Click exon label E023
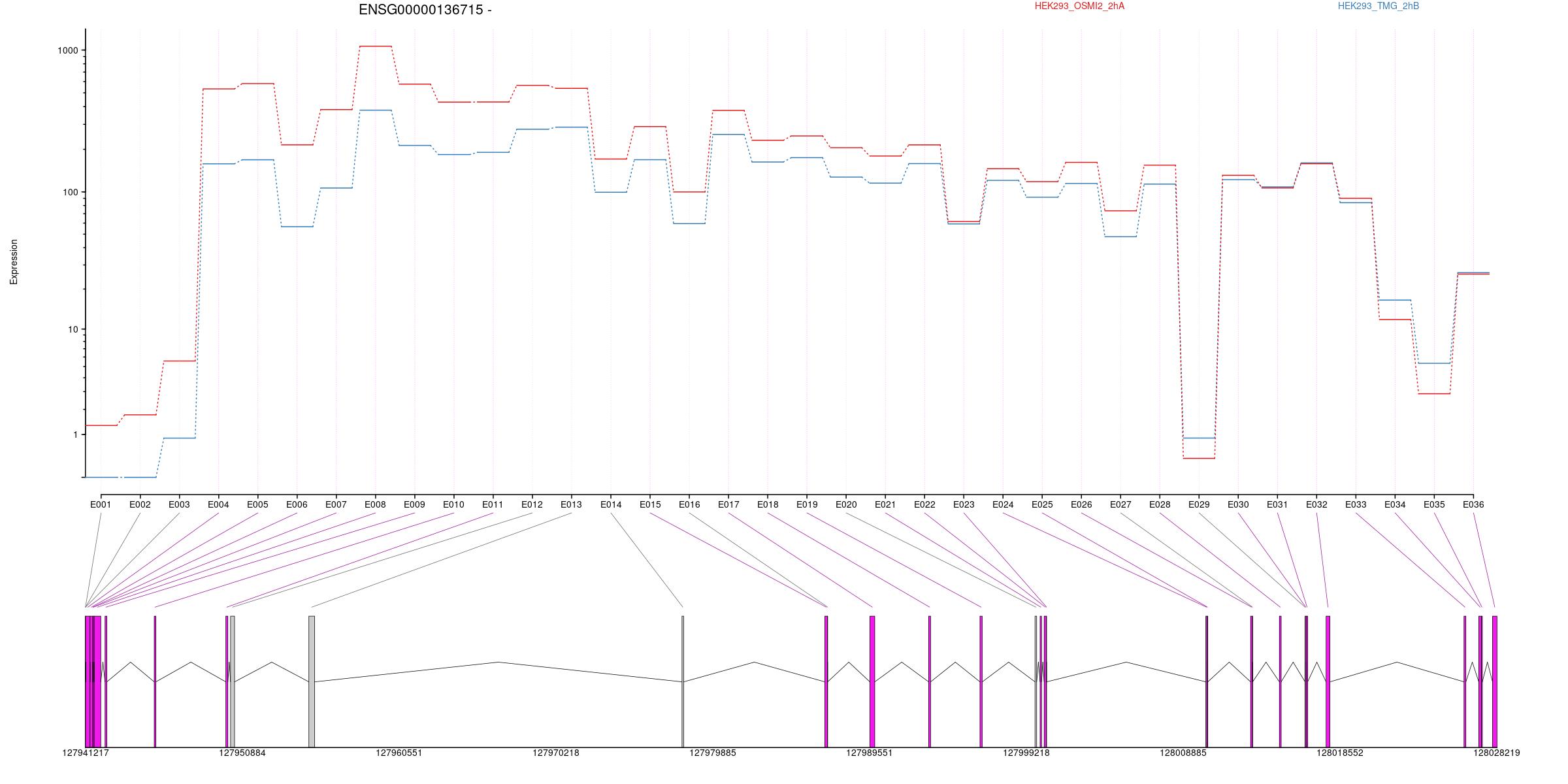Image resolution: width=1568 pixels, height=784 pixels. click(964, 504)
